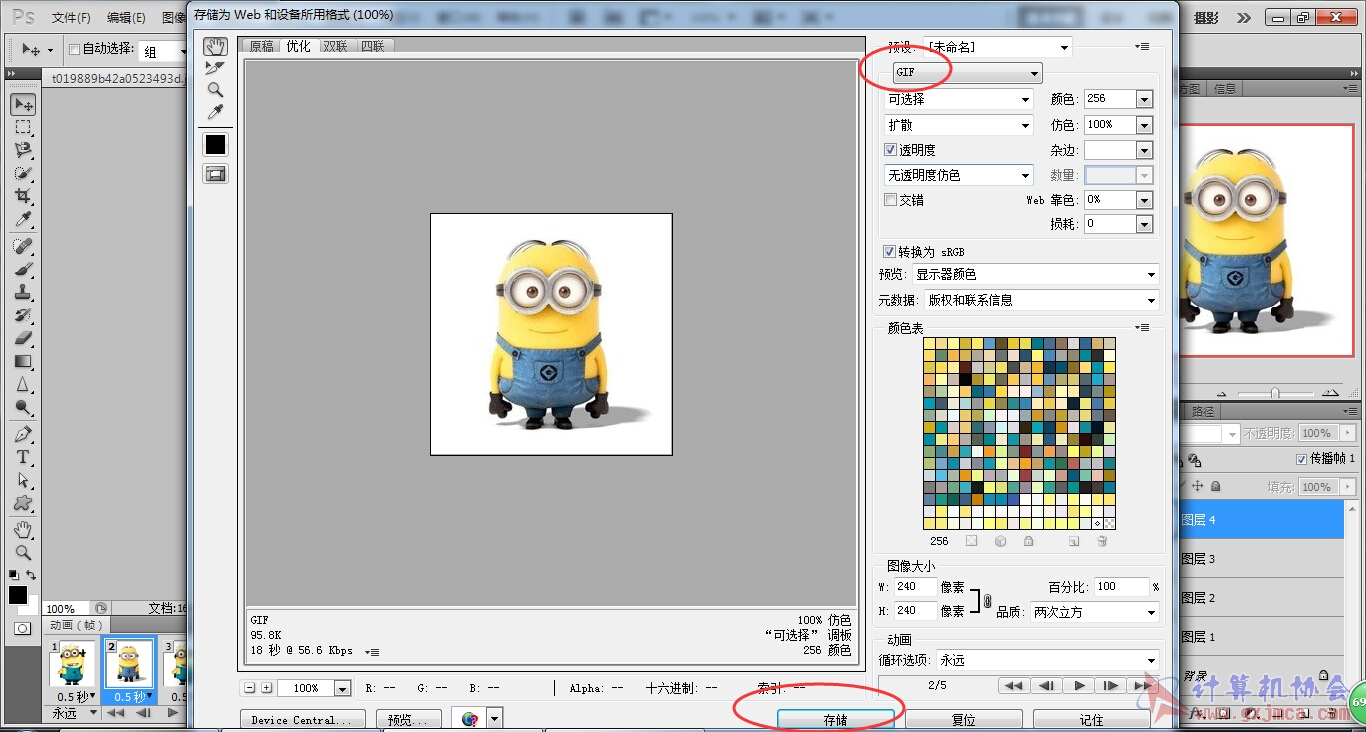The height and width of the screenshot is (732, 1366).
Task: Open the 扩散 dither method dropdown
Action: pyautogui.click(x=959, y=125)
